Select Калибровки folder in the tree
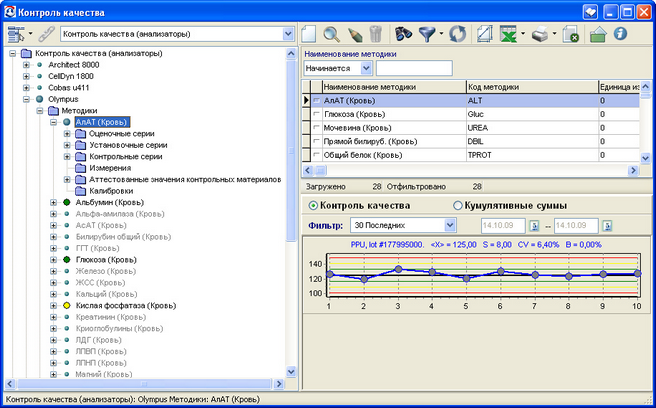 pyautogui.click(x=111, y=191)
